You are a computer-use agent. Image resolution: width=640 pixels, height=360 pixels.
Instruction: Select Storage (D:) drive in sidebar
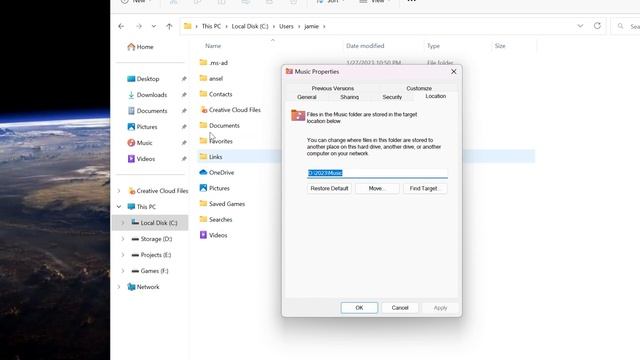tap(151, 239)
